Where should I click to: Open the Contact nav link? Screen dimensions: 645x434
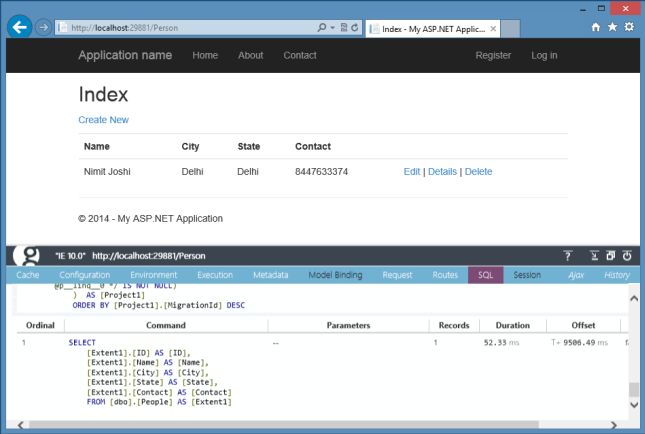point(300,55)
